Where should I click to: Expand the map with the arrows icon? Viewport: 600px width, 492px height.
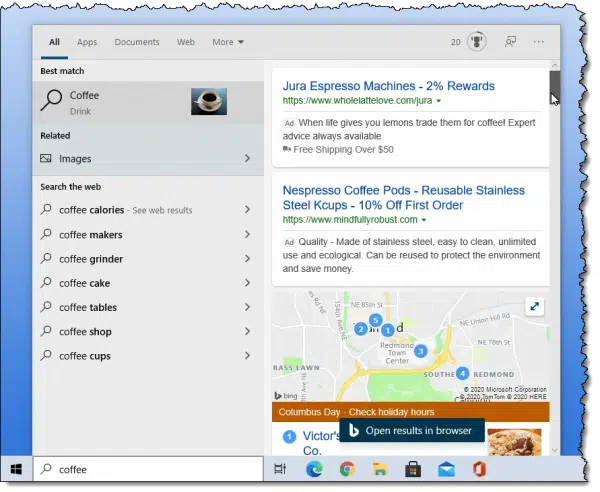(535, 308)
